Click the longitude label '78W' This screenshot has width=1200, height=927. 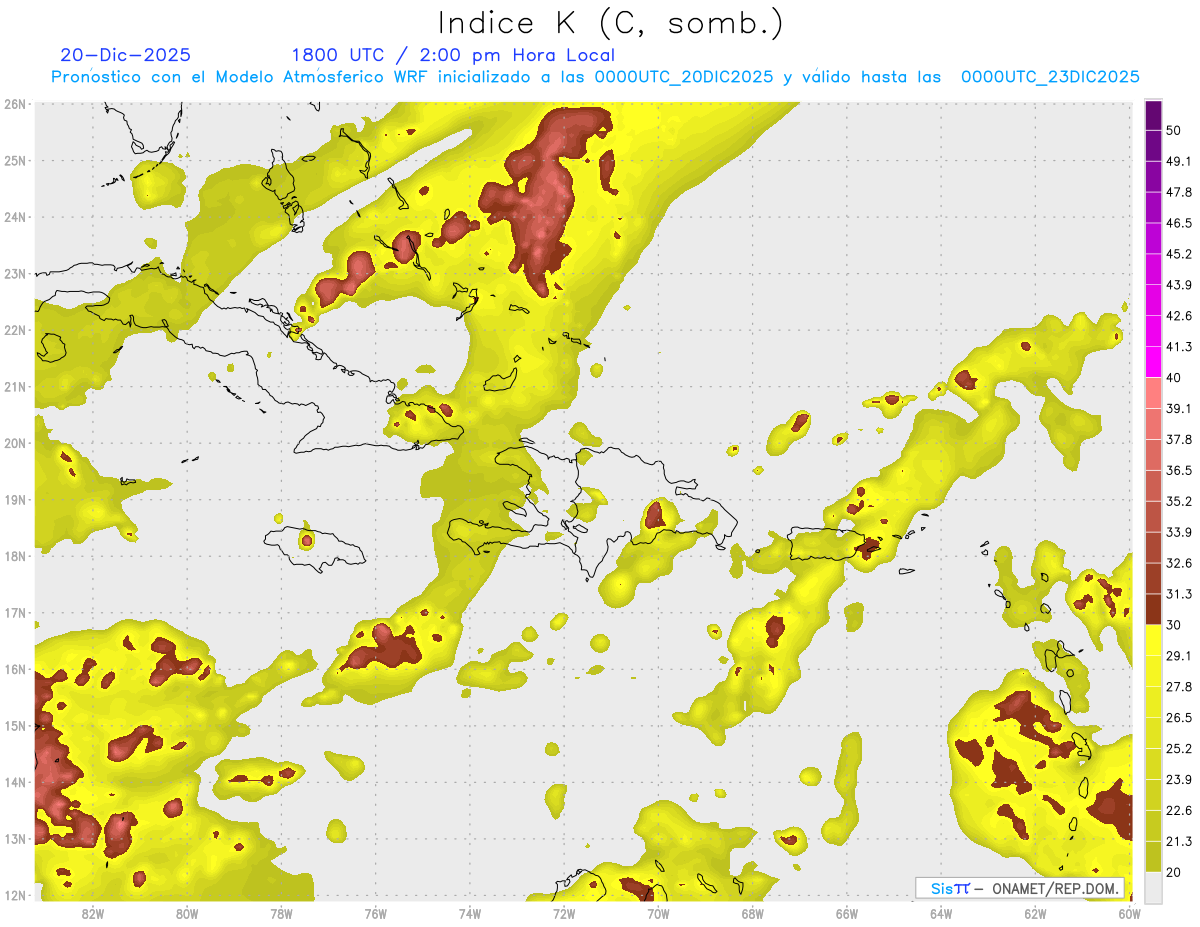coord(281,914)
